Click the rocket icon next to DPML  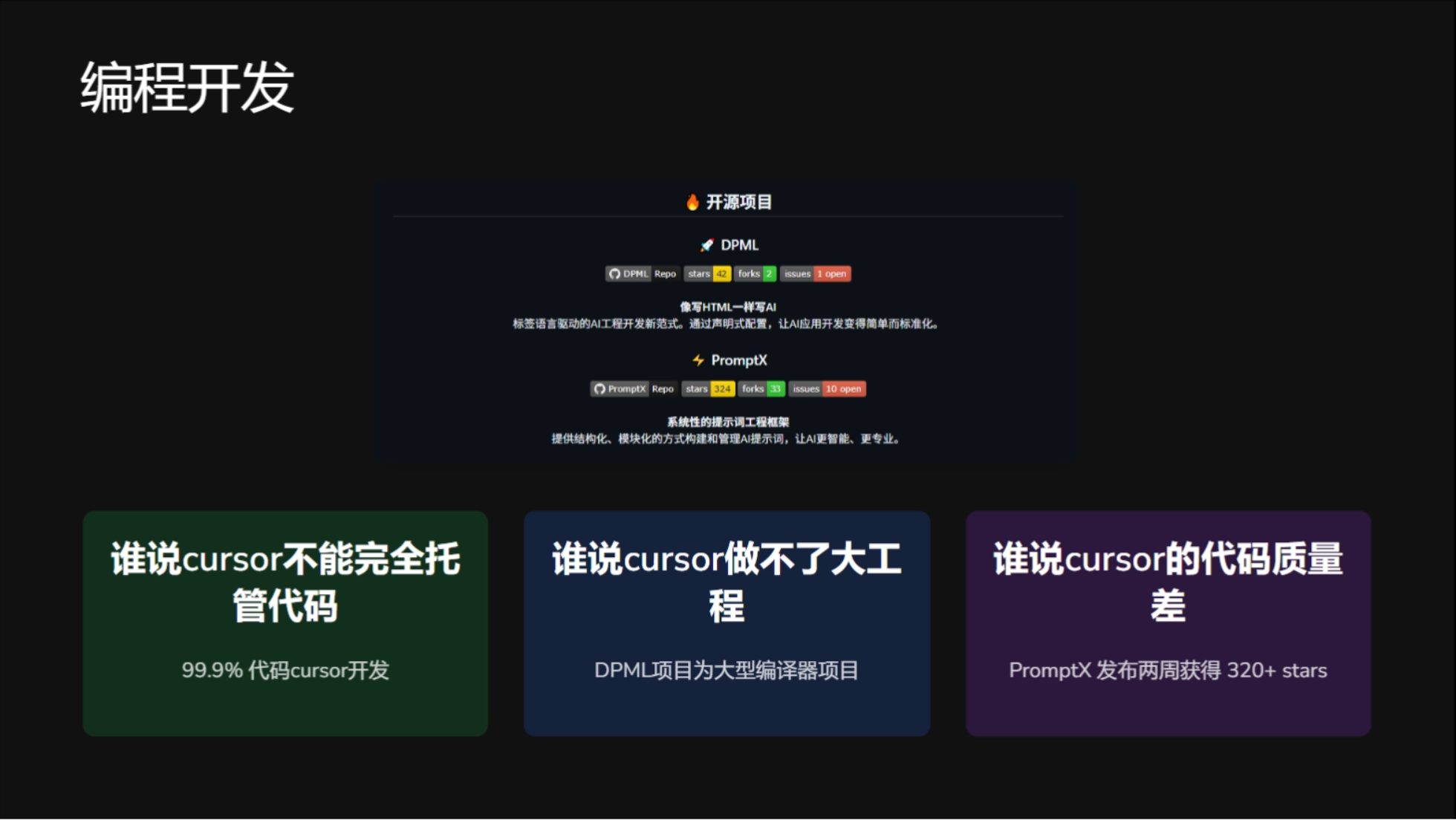[x=707, y=245]
